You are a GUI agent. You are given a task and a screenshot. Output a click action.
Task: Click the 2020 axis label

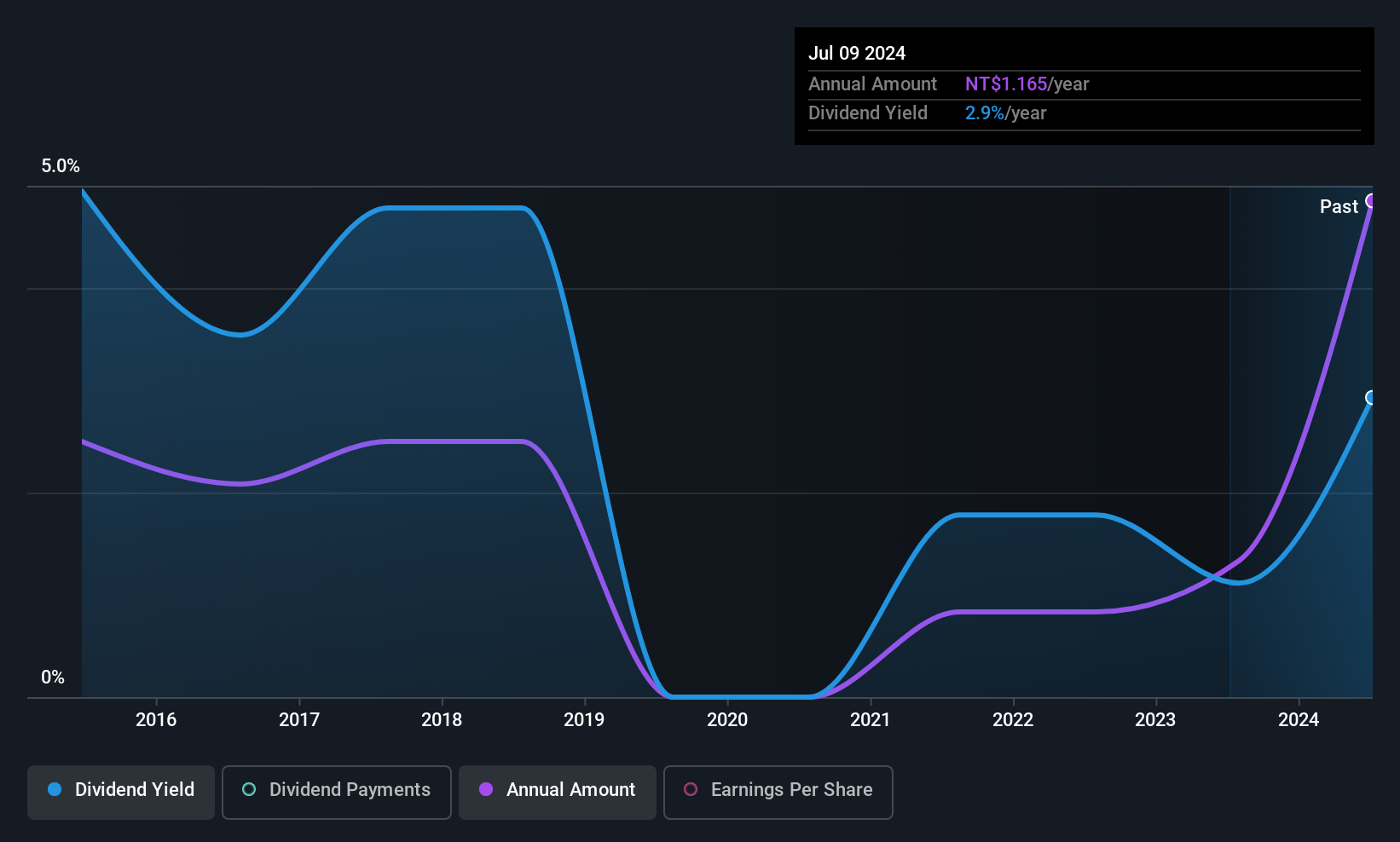click(x=727, y=720)
